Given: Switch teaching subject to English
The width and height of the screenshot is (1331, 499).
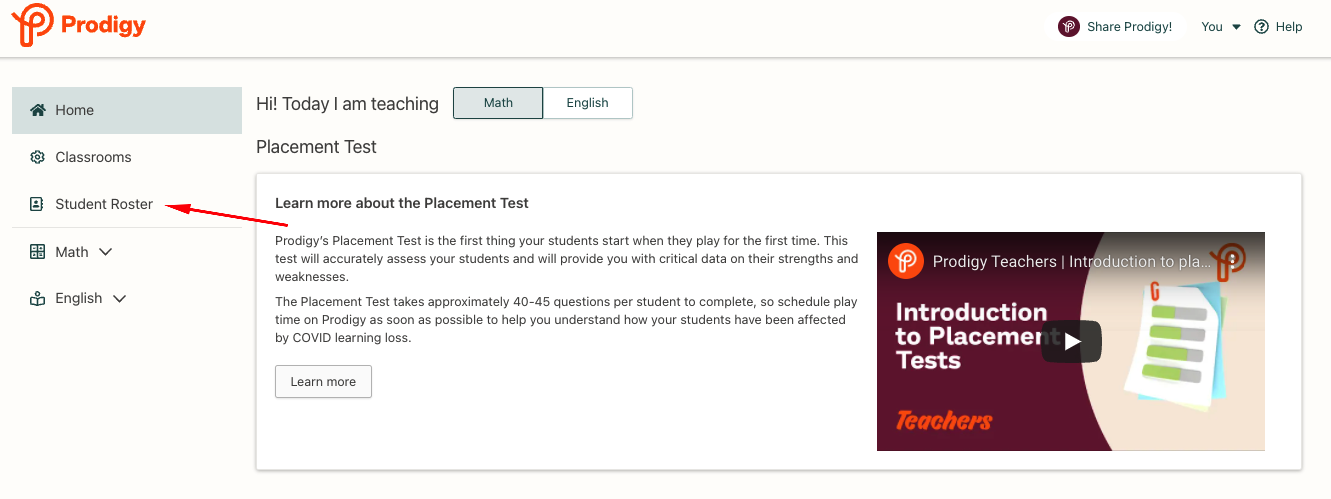Looking at the screenshot, I should 588,103.
